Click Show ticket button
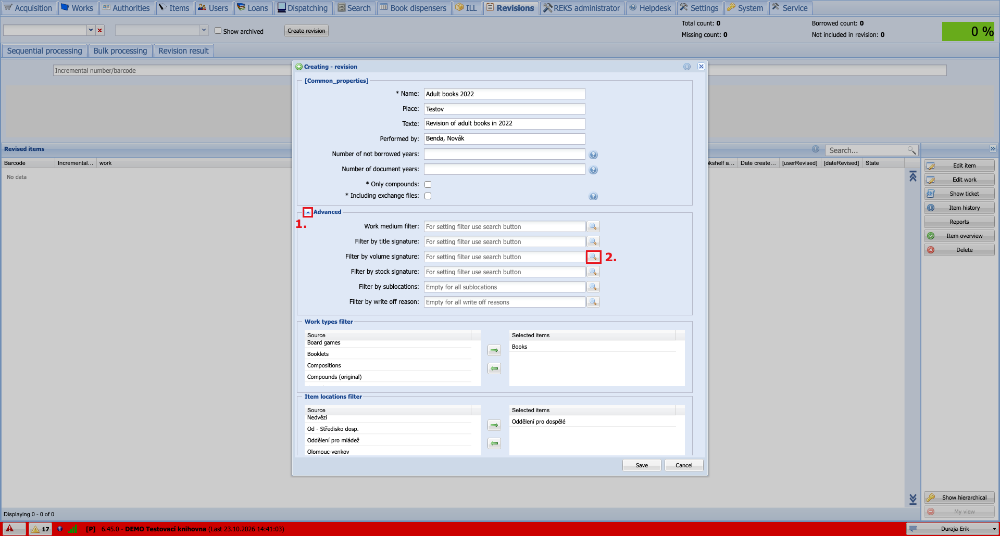 click(x=959, y=193)
